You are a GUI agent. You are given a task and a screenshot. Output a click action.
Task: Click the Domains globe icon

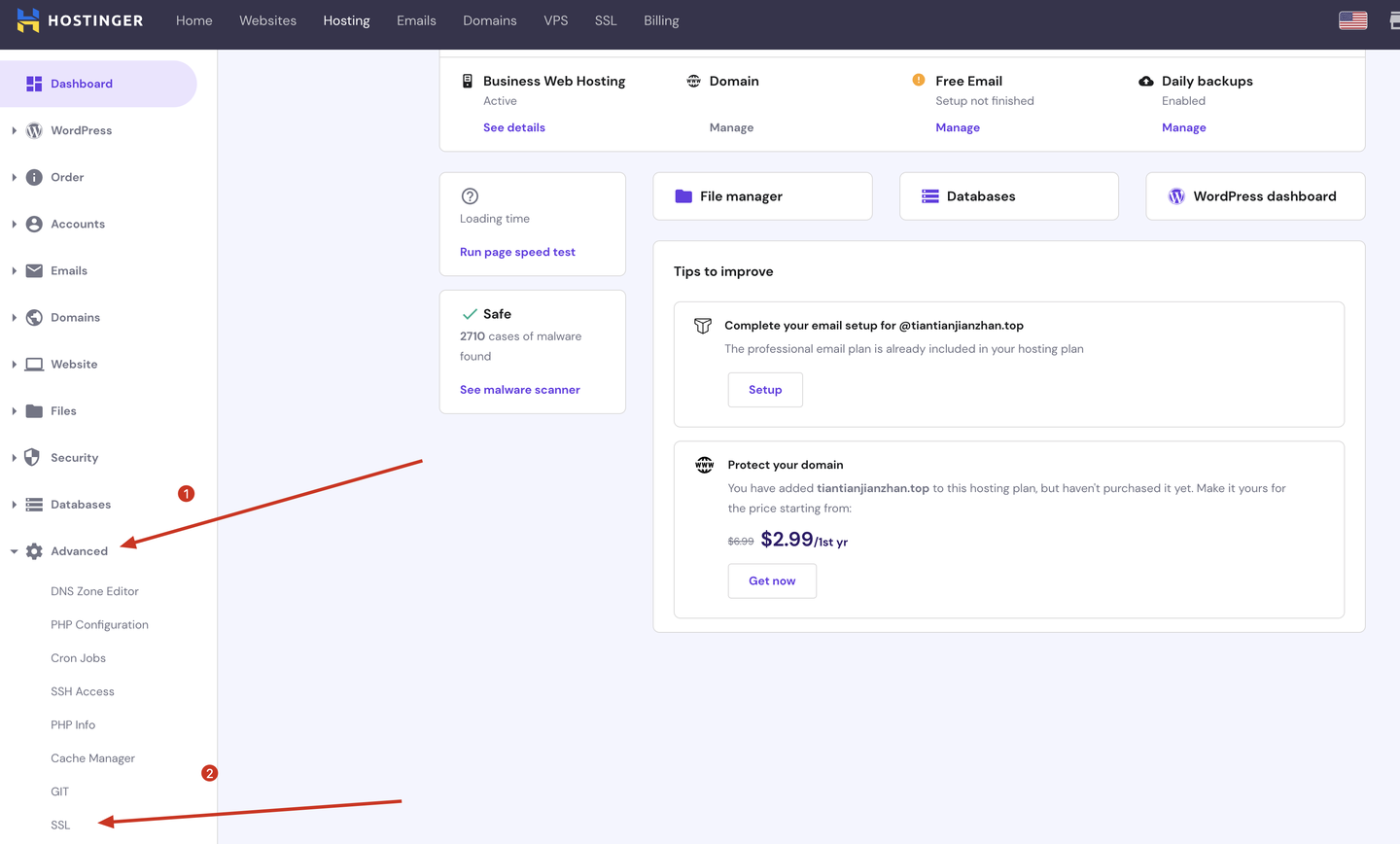click(x=34, y=317)
